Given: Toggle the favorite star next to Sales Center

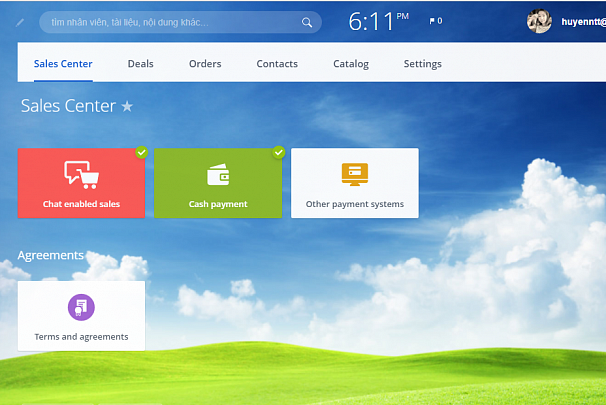Looking at the screenshot, I should [x=127, y=106].
